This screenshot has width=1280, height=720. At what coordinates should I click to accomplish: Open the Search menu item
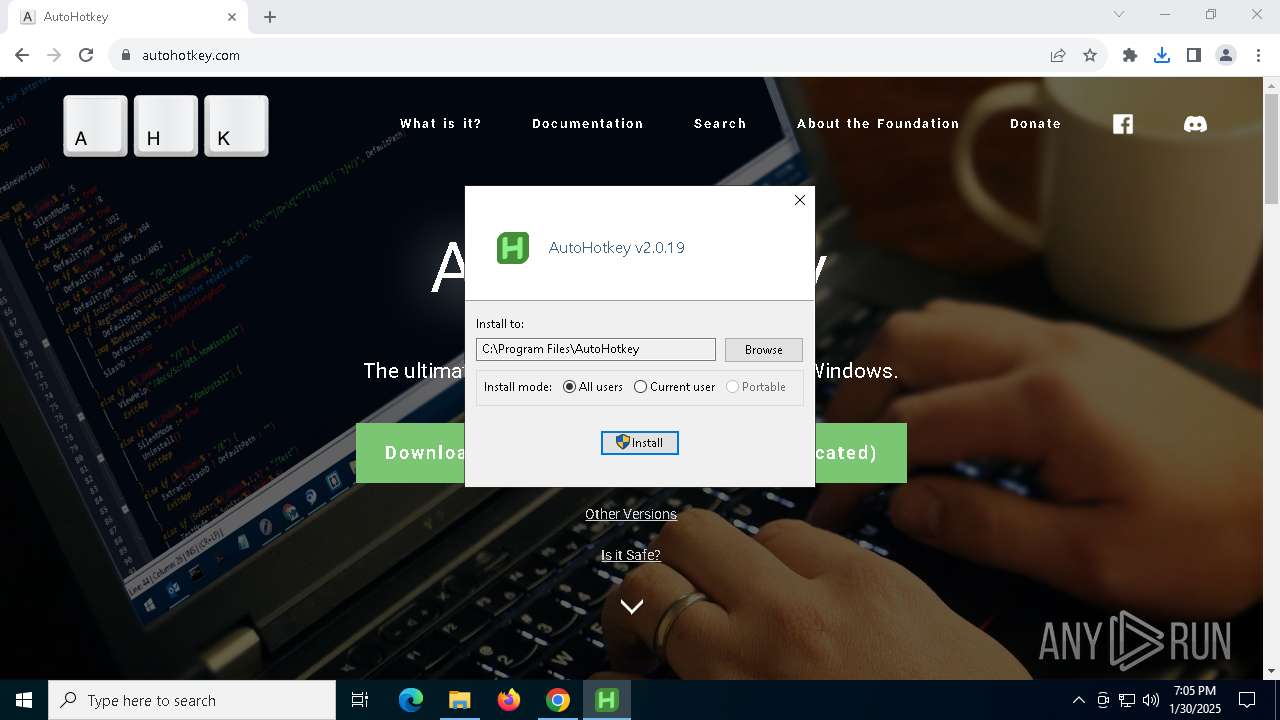pos(720,124)
